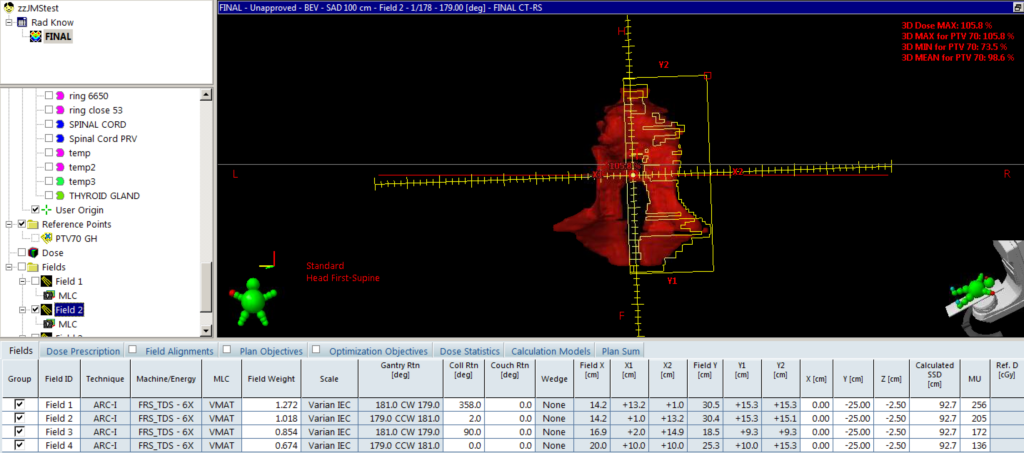Image resolution: width=1024 pixels, height=453 pixels.
Task: Click the magenta swatch for ring 6650
Action: click(x=60, y=96)
